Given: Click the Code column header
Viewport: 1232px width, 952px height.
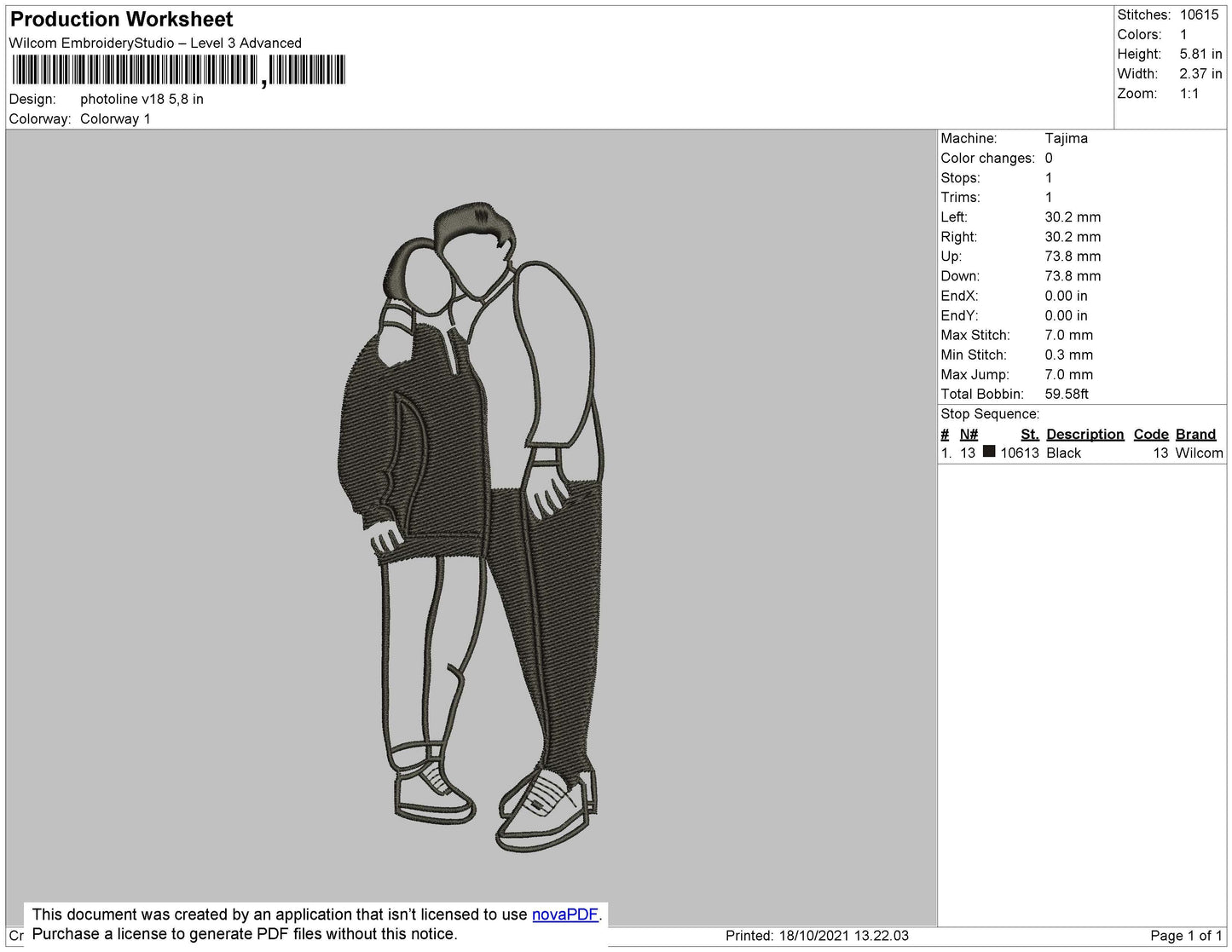Looking at the screenshot, I should (1150, 434).
